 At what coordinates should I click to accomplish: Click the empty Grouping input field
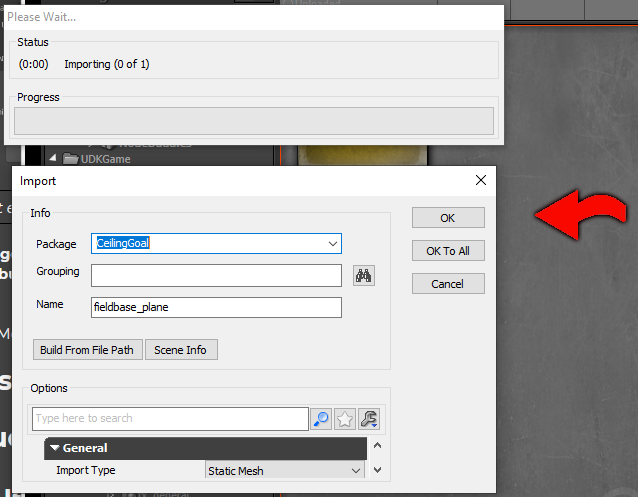click(216, 276)
